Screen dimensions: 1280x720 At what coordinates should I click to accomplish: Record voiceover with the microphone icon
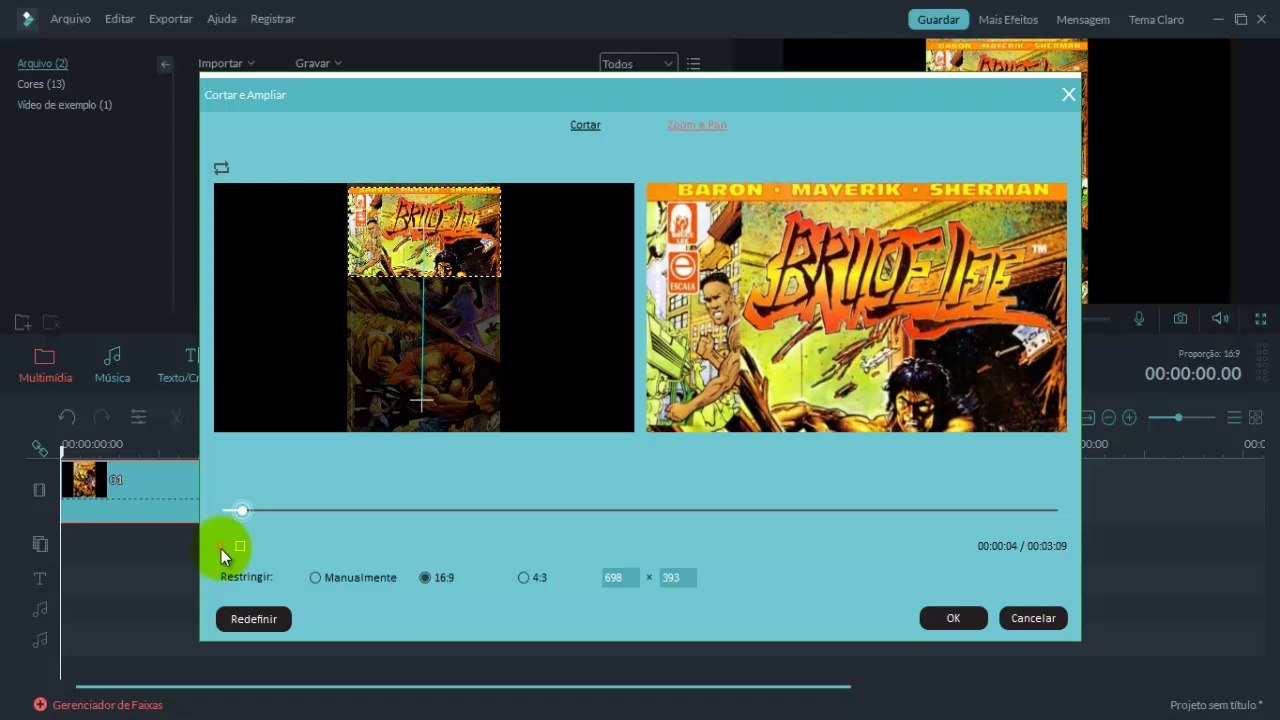click(x=1139, y=319)
